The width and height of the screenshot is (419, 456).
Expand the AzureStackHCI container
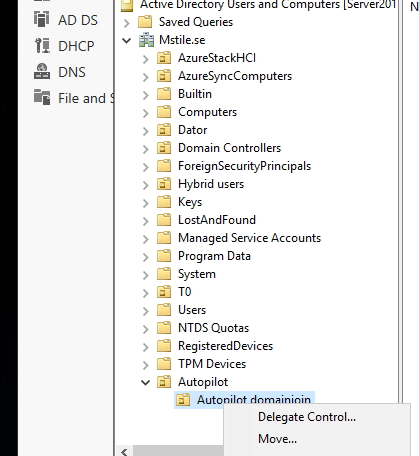[145, 59]
